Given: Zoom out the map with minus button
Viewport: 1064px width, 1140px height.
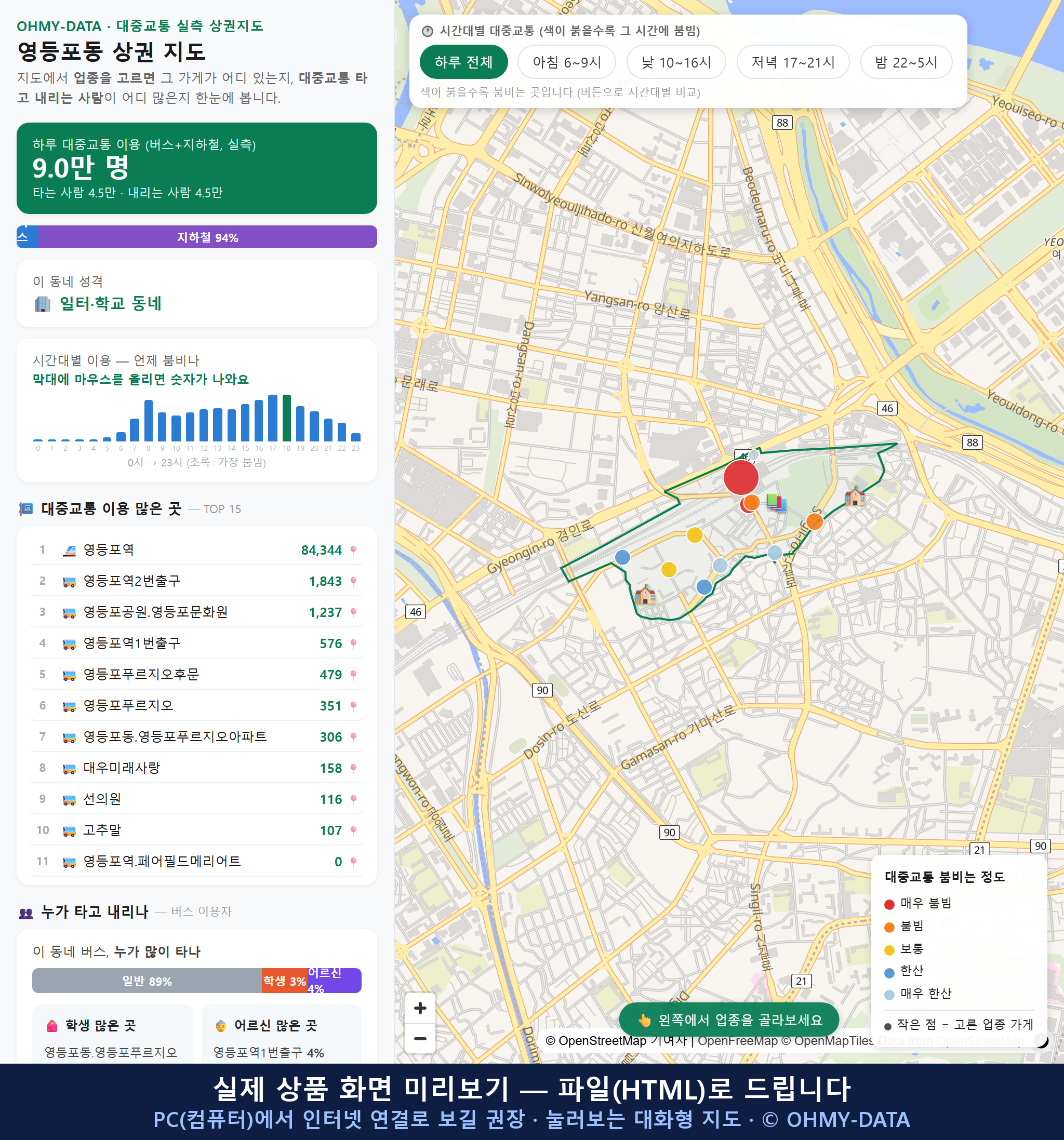Looking at the screenshot, I should pos(420,1039).
